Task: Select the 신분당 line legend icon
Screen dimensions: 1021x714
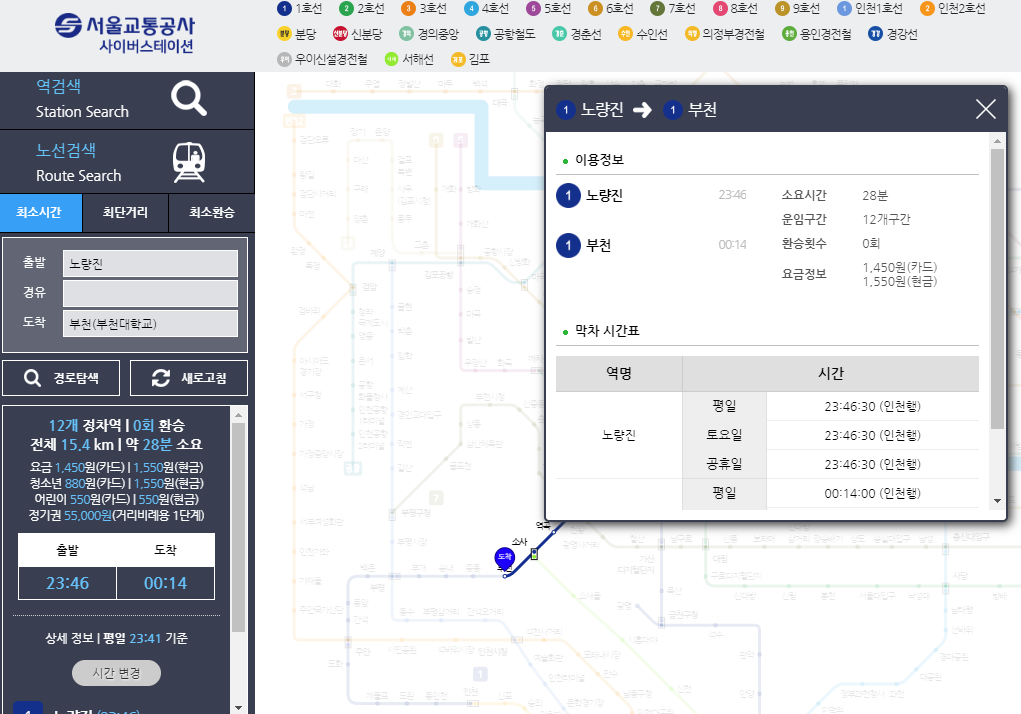Action: point(340,34)
